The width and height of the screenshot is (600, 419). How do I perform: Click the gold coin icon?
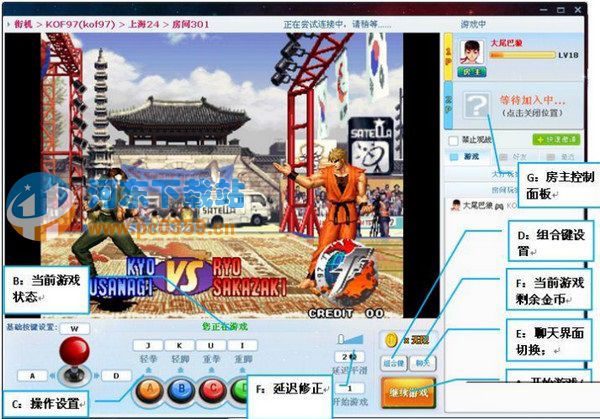[391, 340]
